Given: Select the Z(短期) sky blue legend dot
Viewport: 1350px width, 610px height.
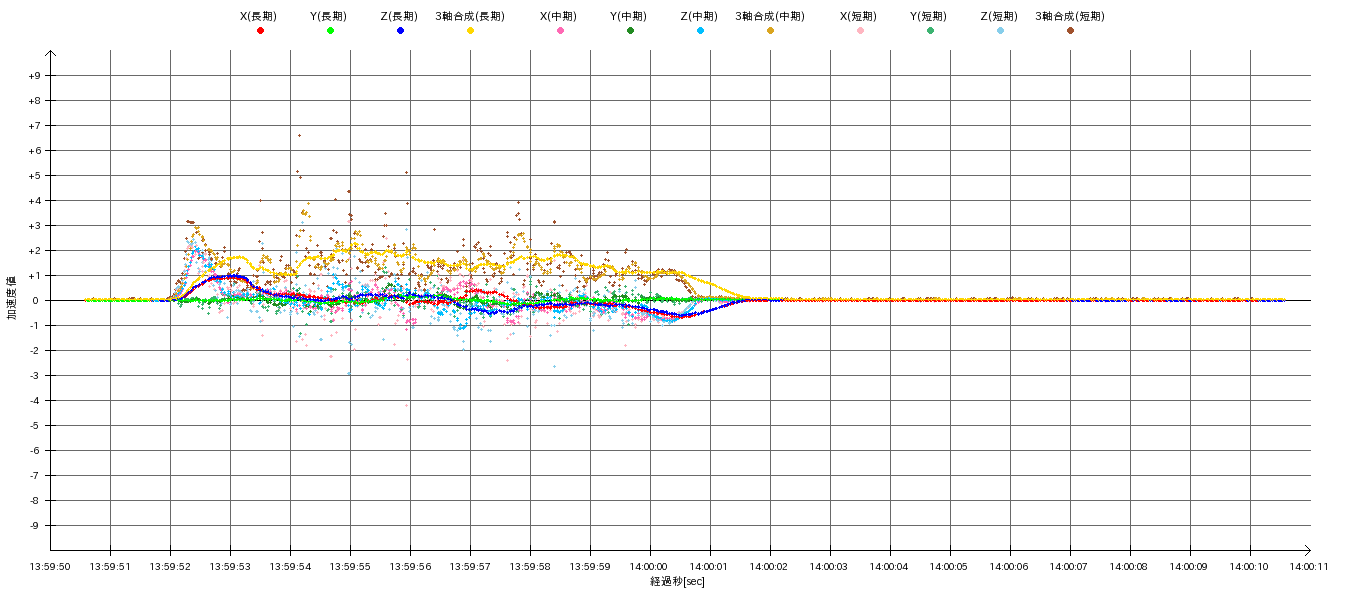Looking at the screenshot, I should coord(1000,31).
